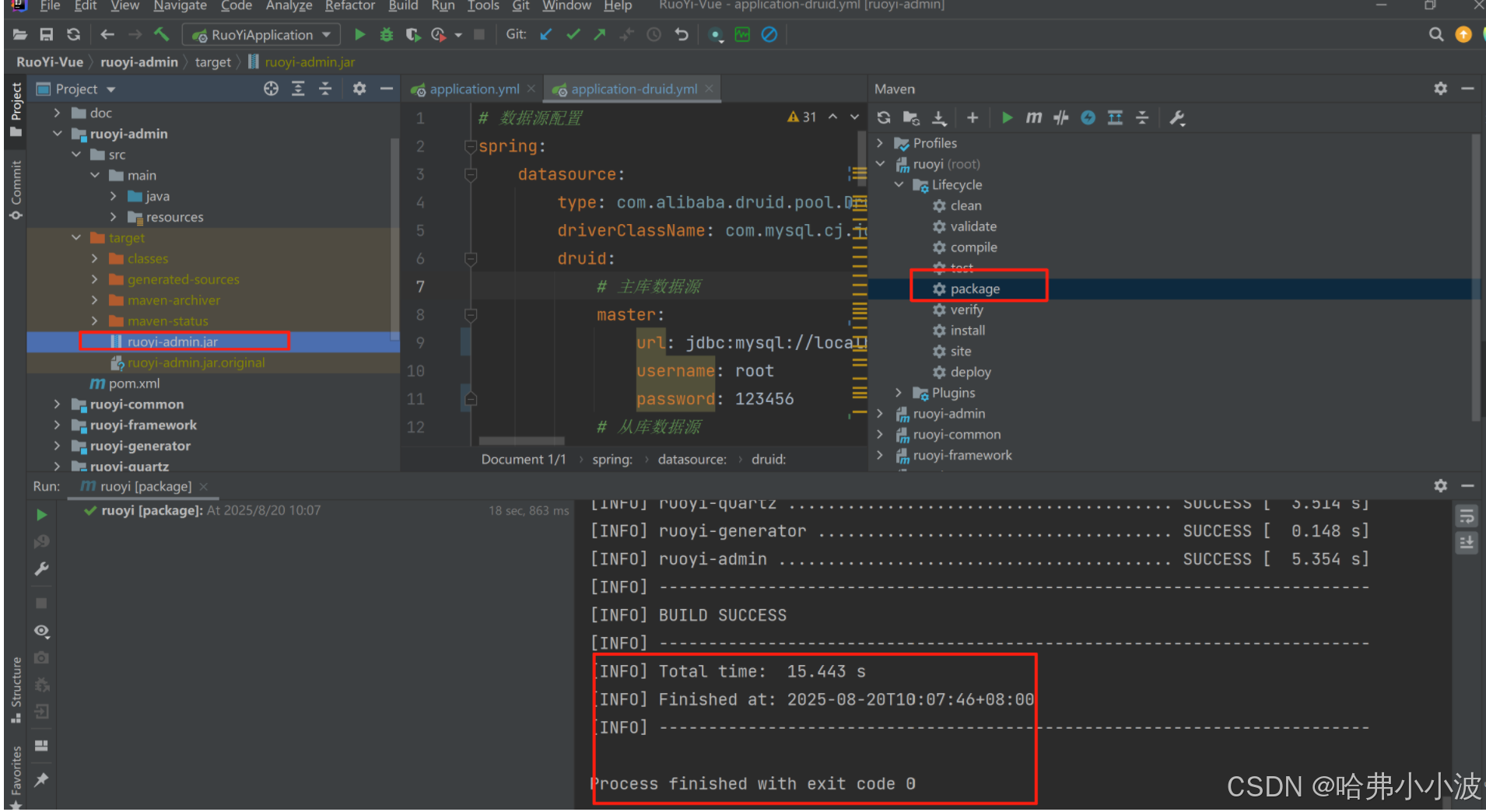Pin the Run tab with pin icon

coord(42,779)
